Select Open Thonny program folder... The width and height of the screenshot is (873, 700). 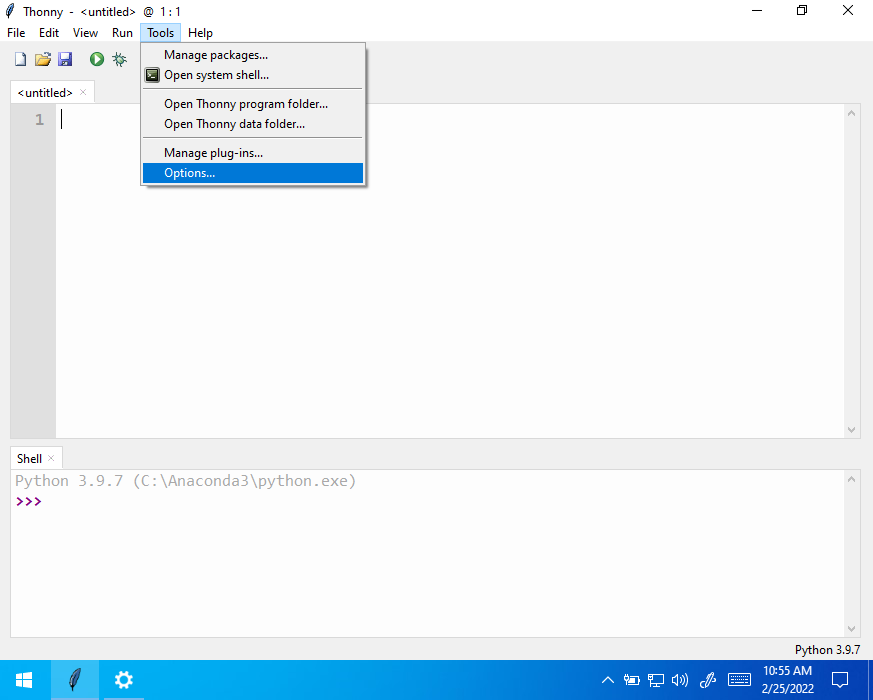(x=253, y=104)
